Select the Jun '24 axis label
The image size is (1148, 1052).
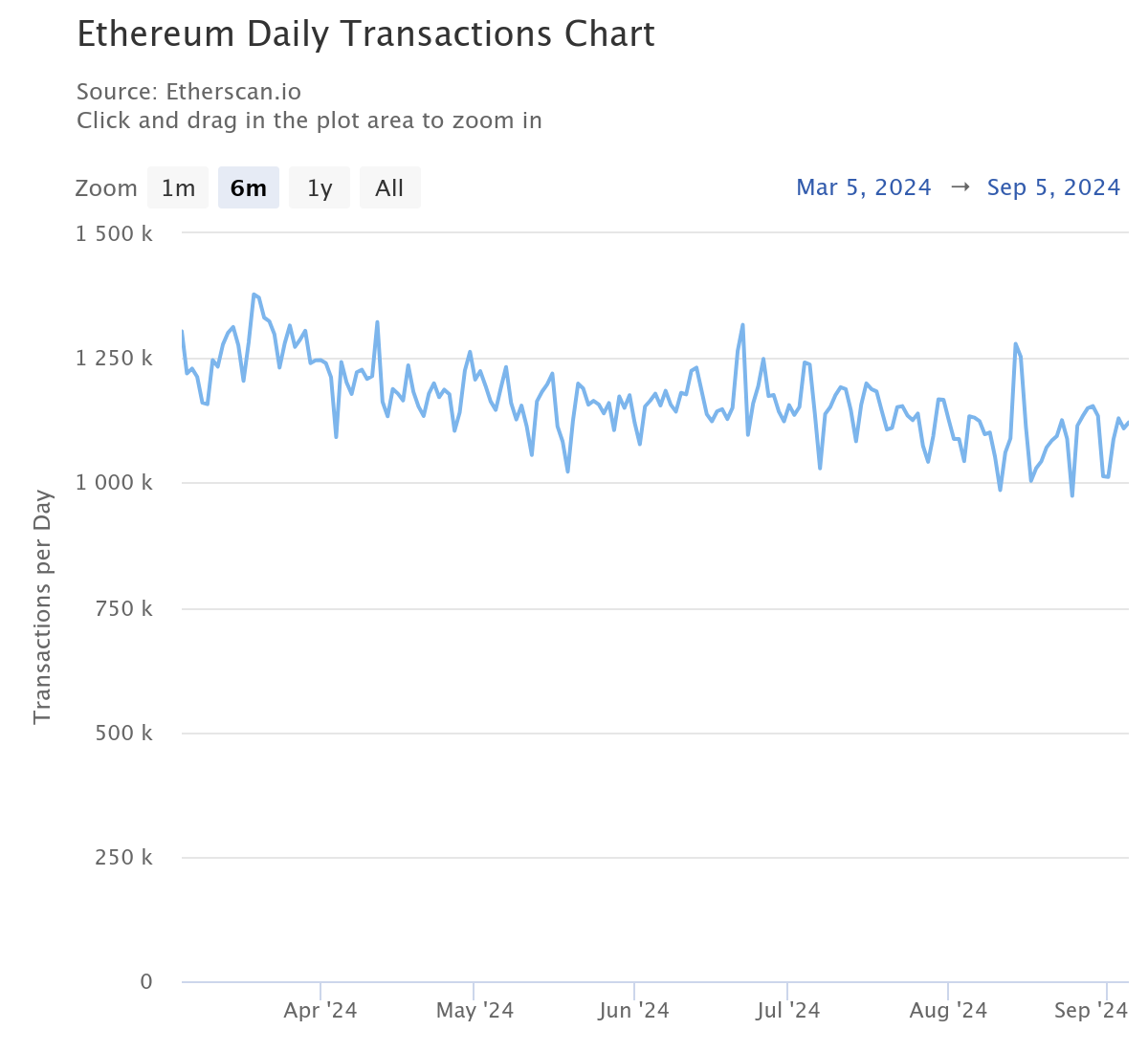[x=633, y=1010]
